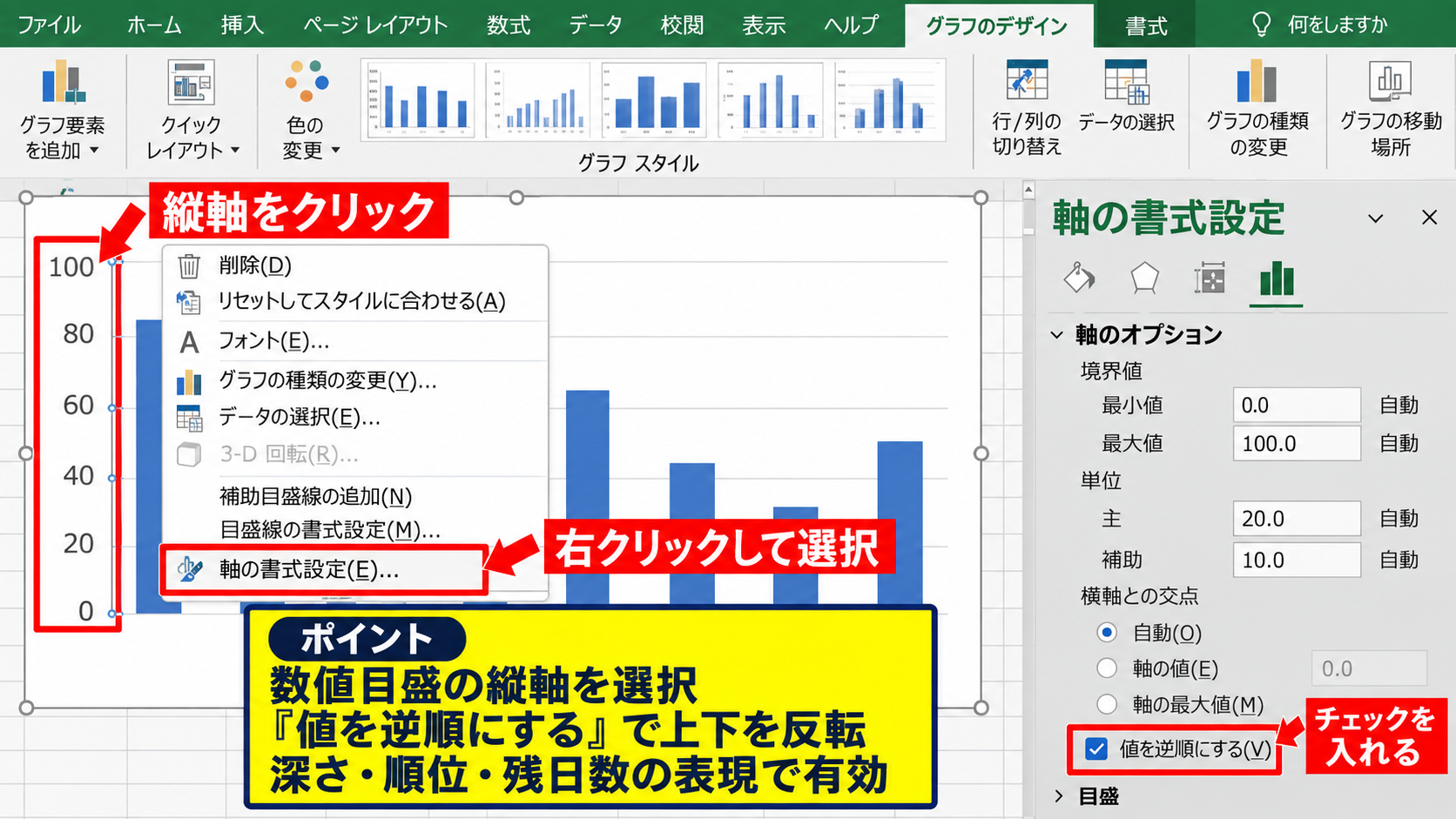Click 自動 reset next to 最小値
The height and width of the screenshot is (819, 1456).
(x=1399, y=405)
